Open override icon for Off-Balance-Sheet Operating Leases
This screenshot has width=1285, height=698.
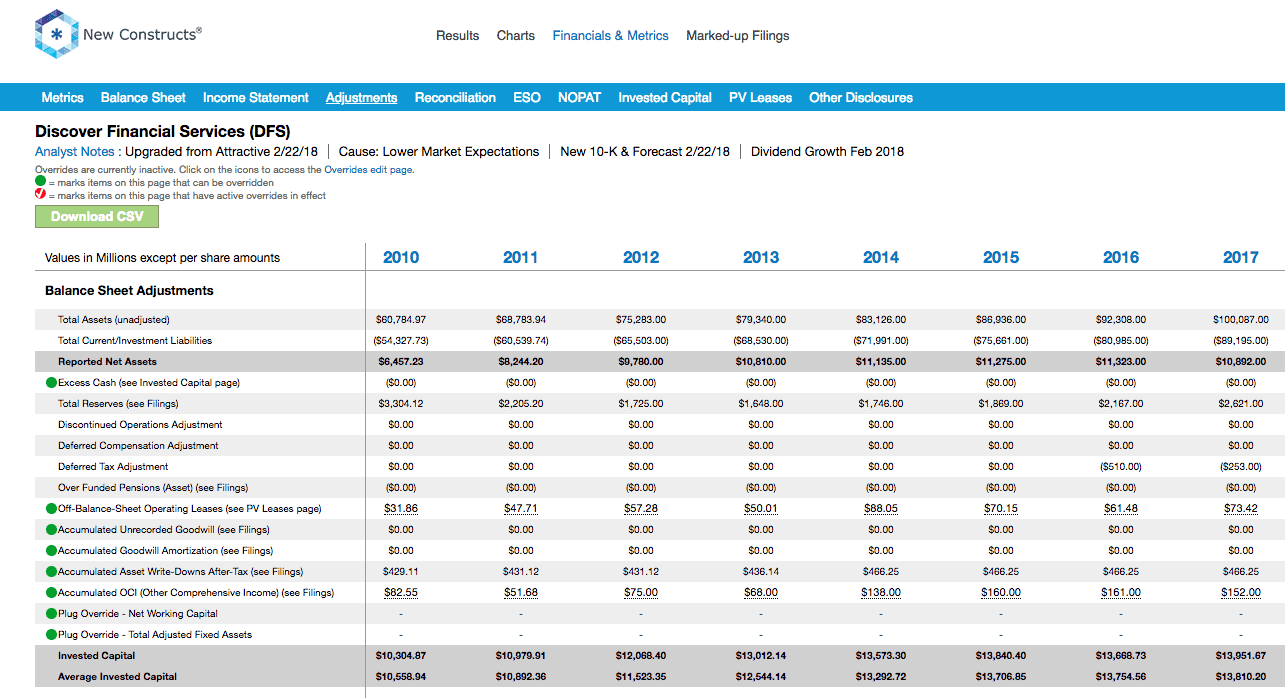click(x=51, y=509)
